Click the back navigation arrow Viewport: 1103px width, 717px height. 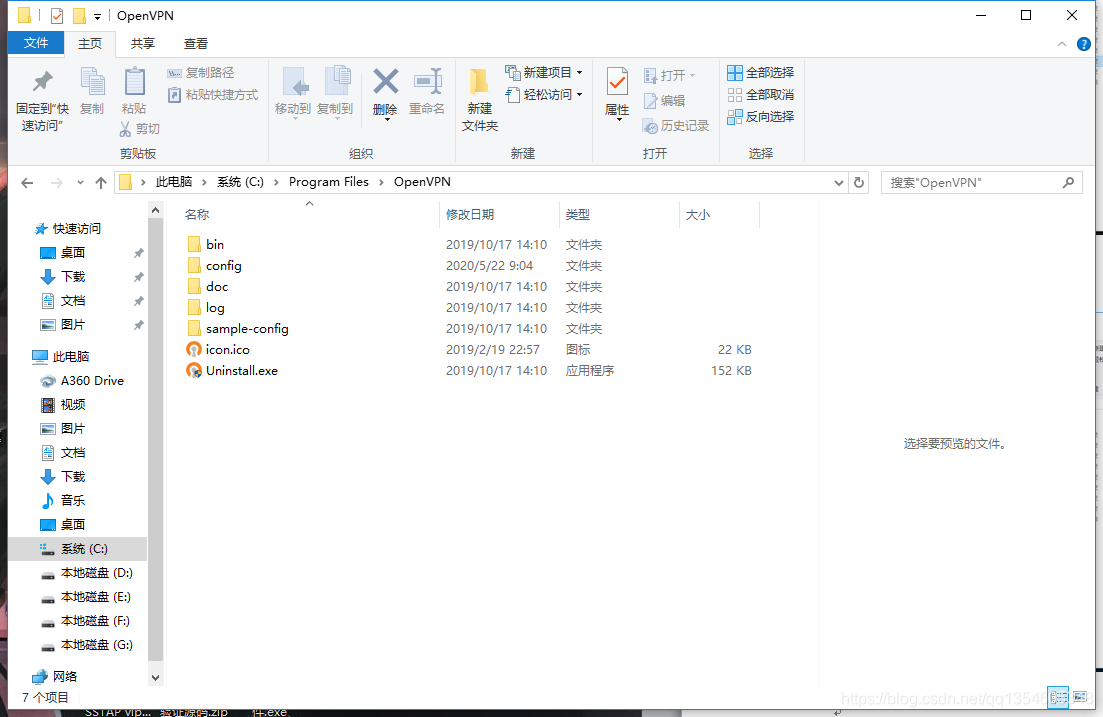pos(27,183)
